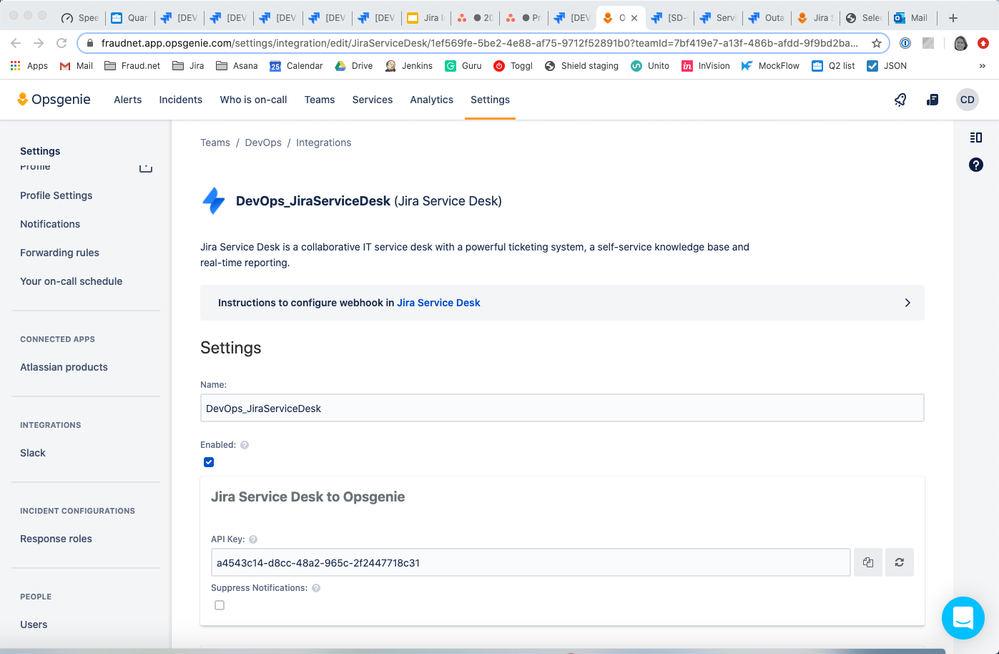Open Profile Settings in the sidebar
The width and height of the screenshot is (999, 654).
56,196
